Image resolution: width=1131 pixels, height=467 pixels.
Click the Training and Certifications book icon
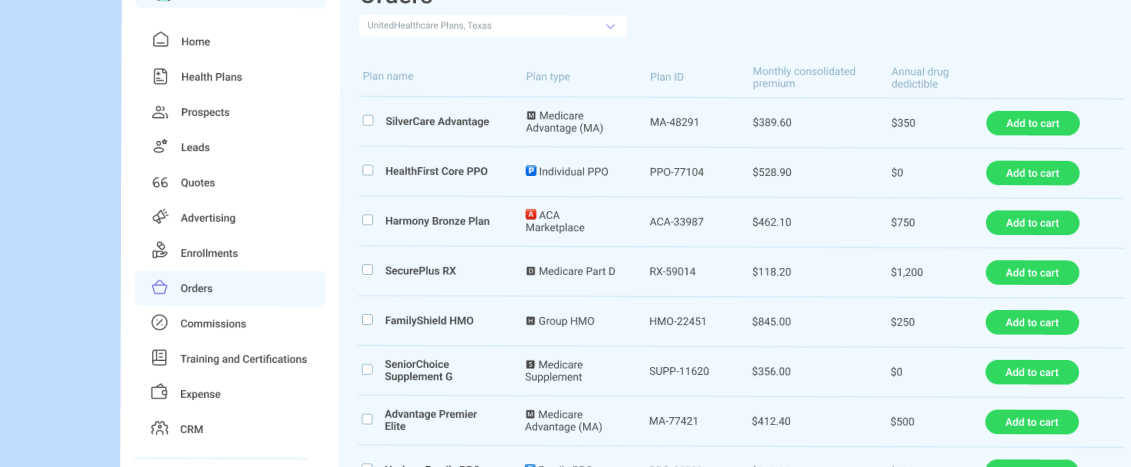tap(159, 357)
